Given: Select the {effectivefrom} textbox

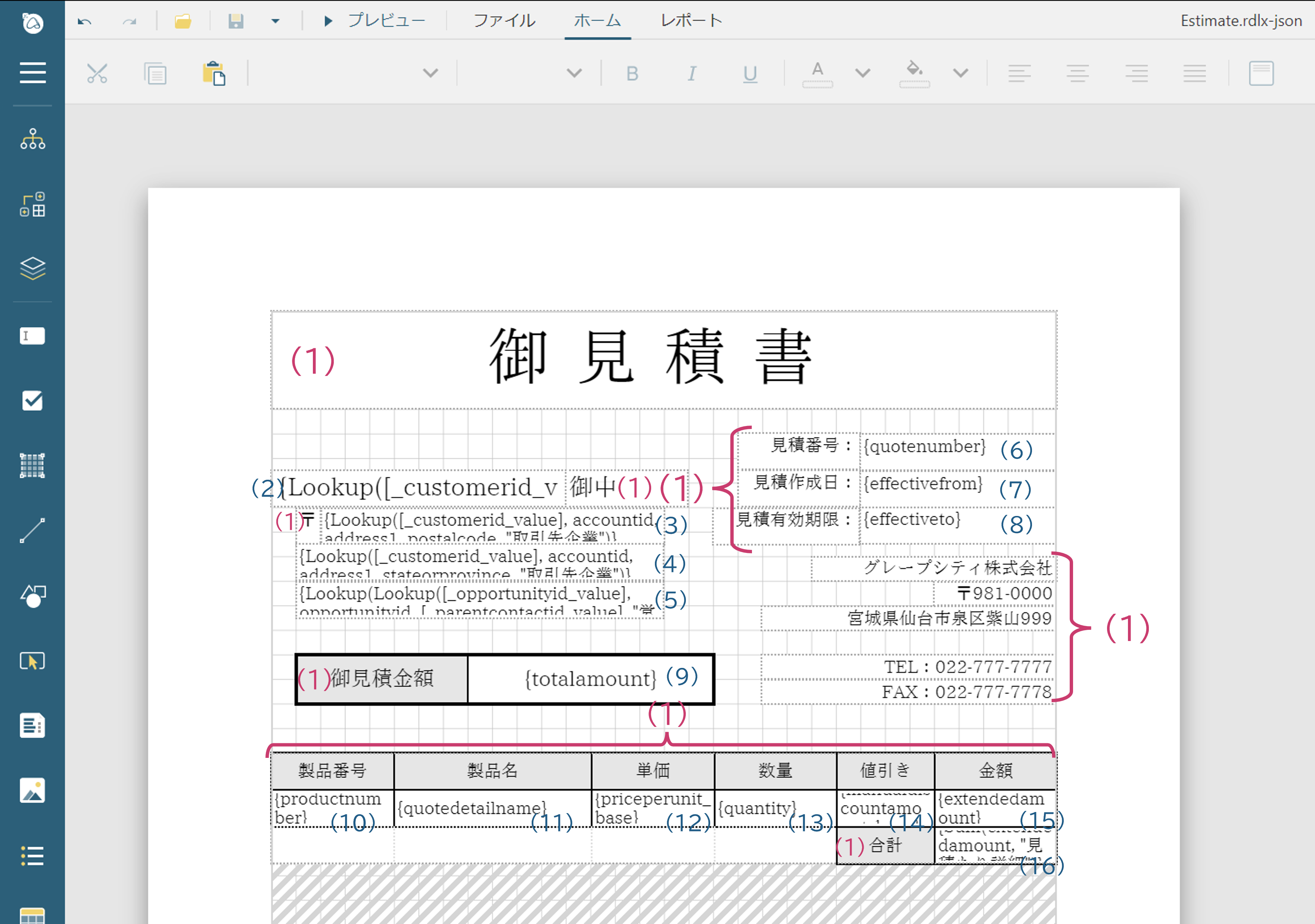Looking at the screenshot, I should [x=957, y=489].
